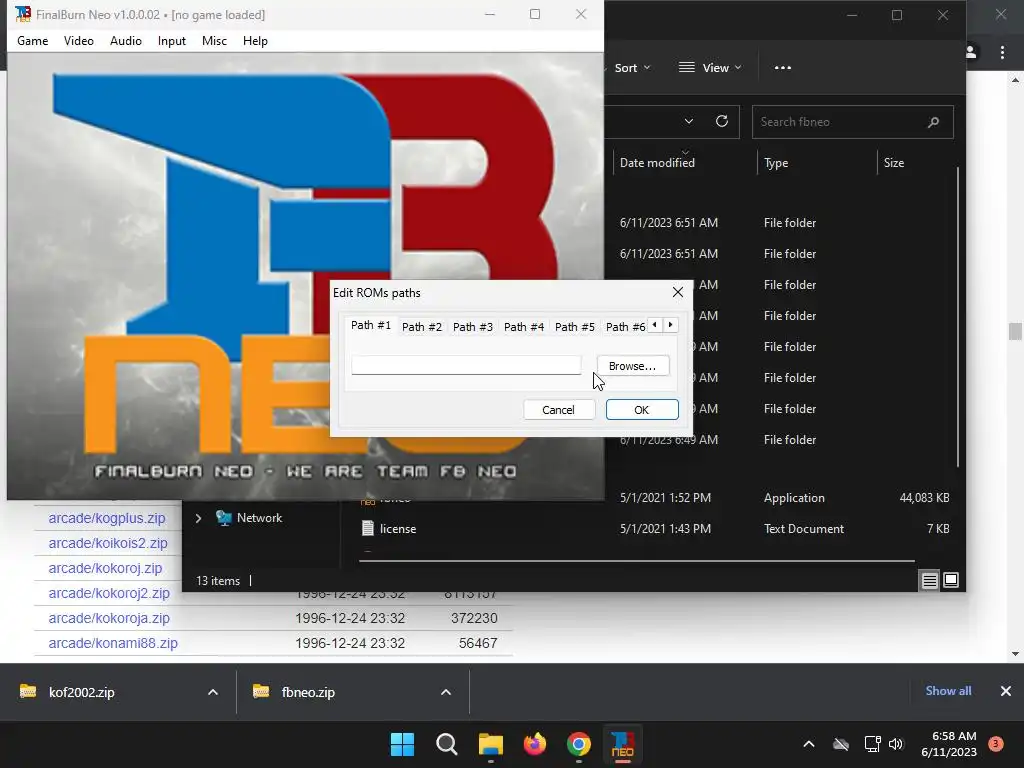Click the FinalBurn Neo taskbar icon

tap(622, 744)
